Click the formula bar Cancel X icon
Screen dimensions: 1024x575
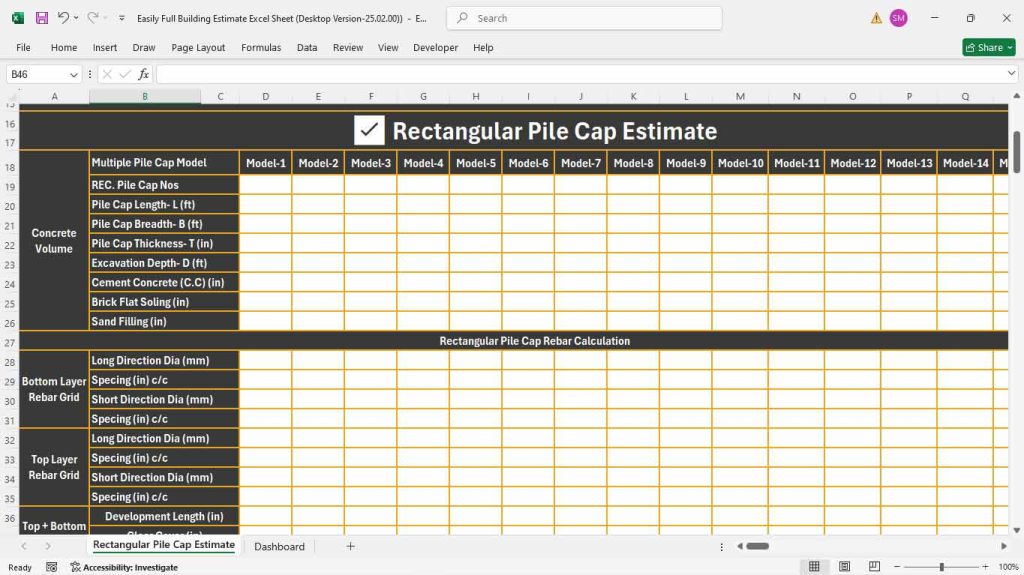[107, 74]
